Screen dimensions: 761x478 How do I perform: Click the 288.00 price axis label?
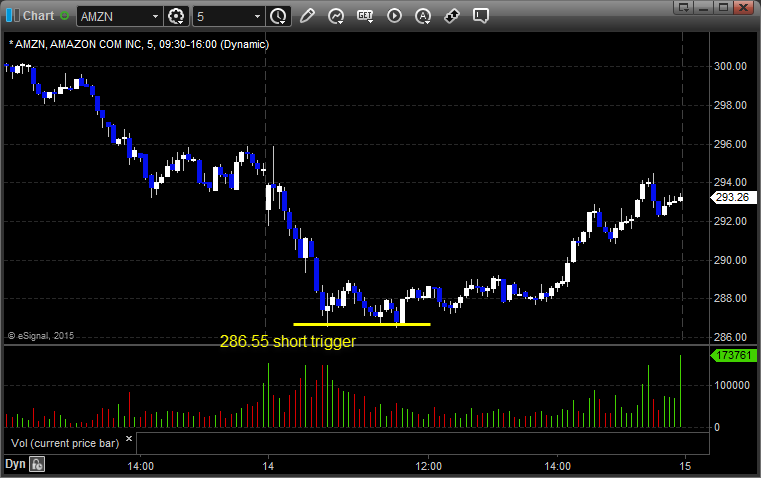[730, 298]
